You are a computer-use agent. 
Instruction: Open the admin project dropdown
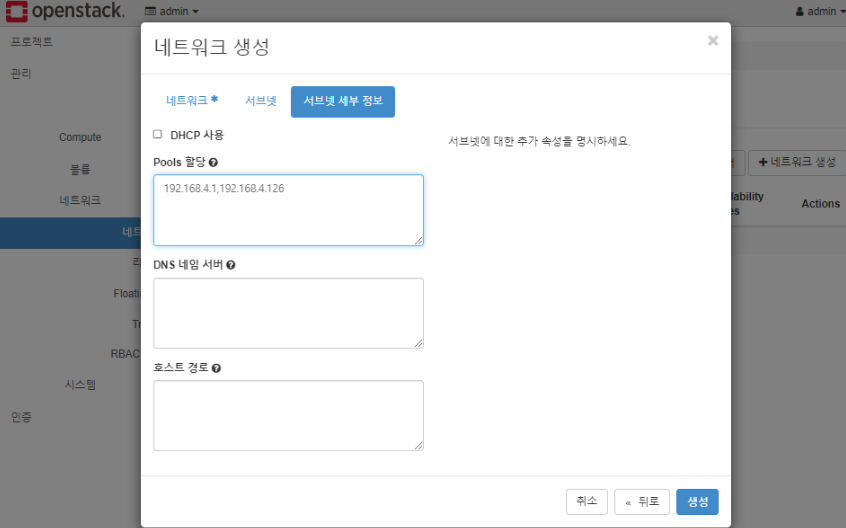pyautogui.click(x=172, y=11)
